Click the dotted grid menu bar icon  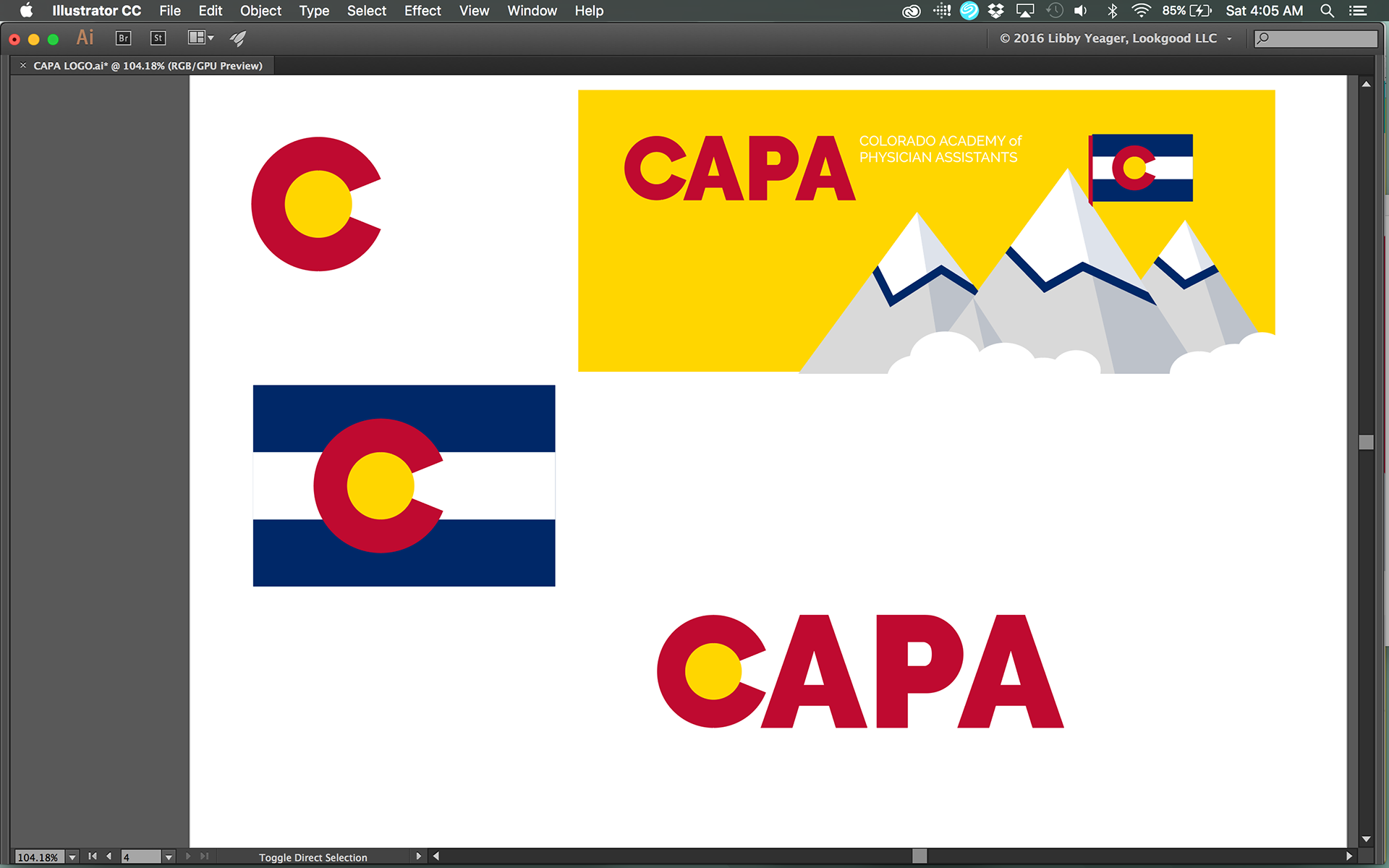coord(941,11)
